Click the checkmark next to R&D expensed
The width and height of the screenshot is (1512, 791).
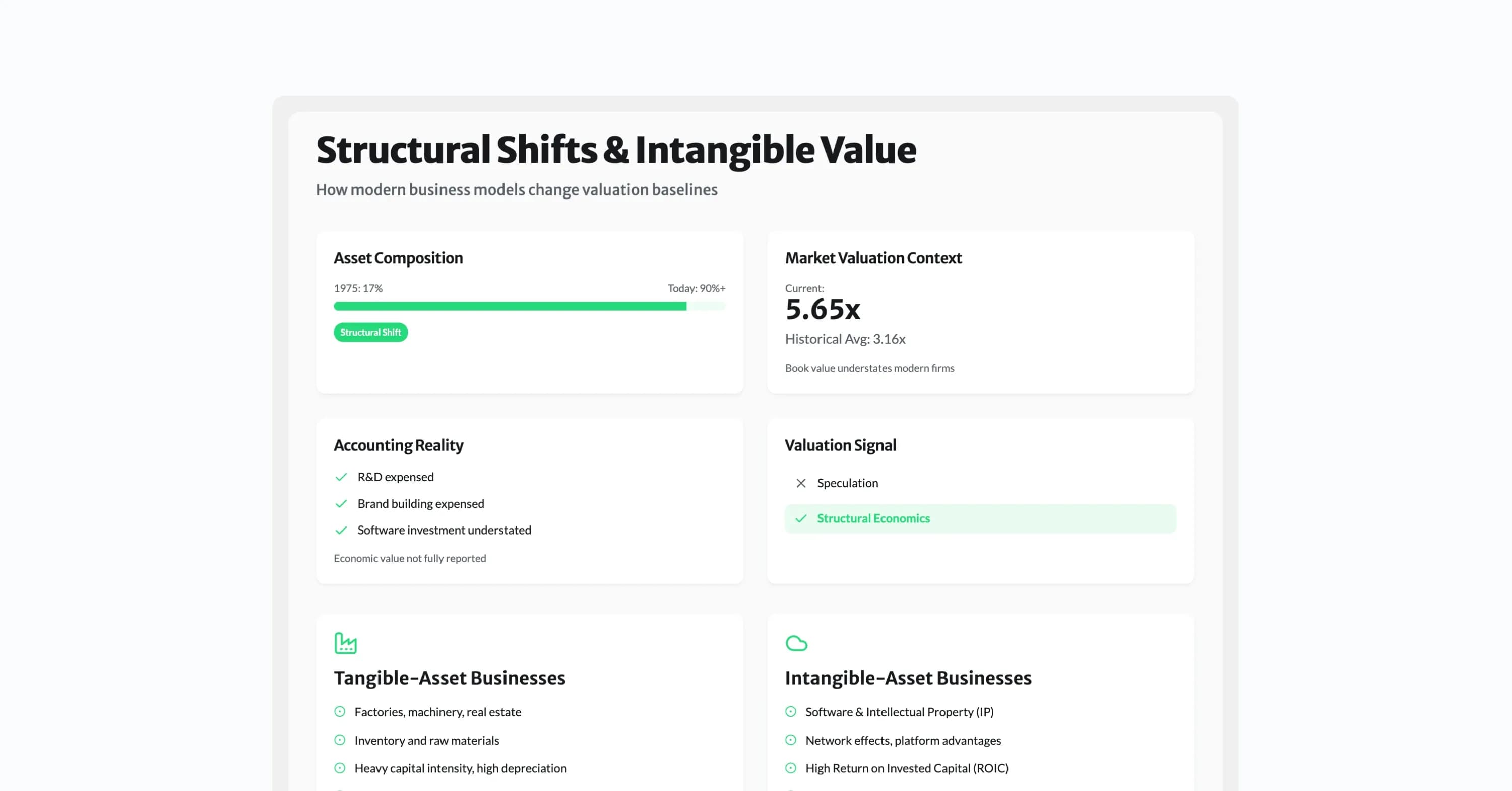341,477
